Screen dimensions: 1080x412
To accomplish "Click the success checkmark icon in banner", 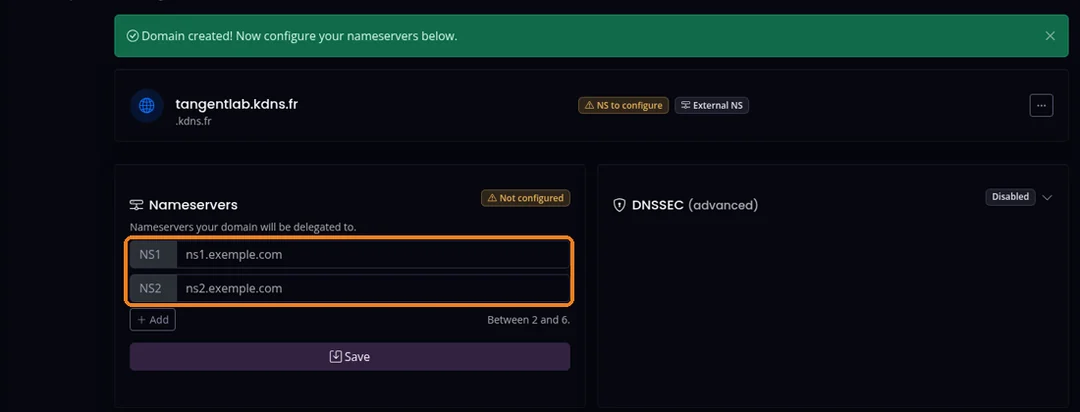I will pos(132,36).
